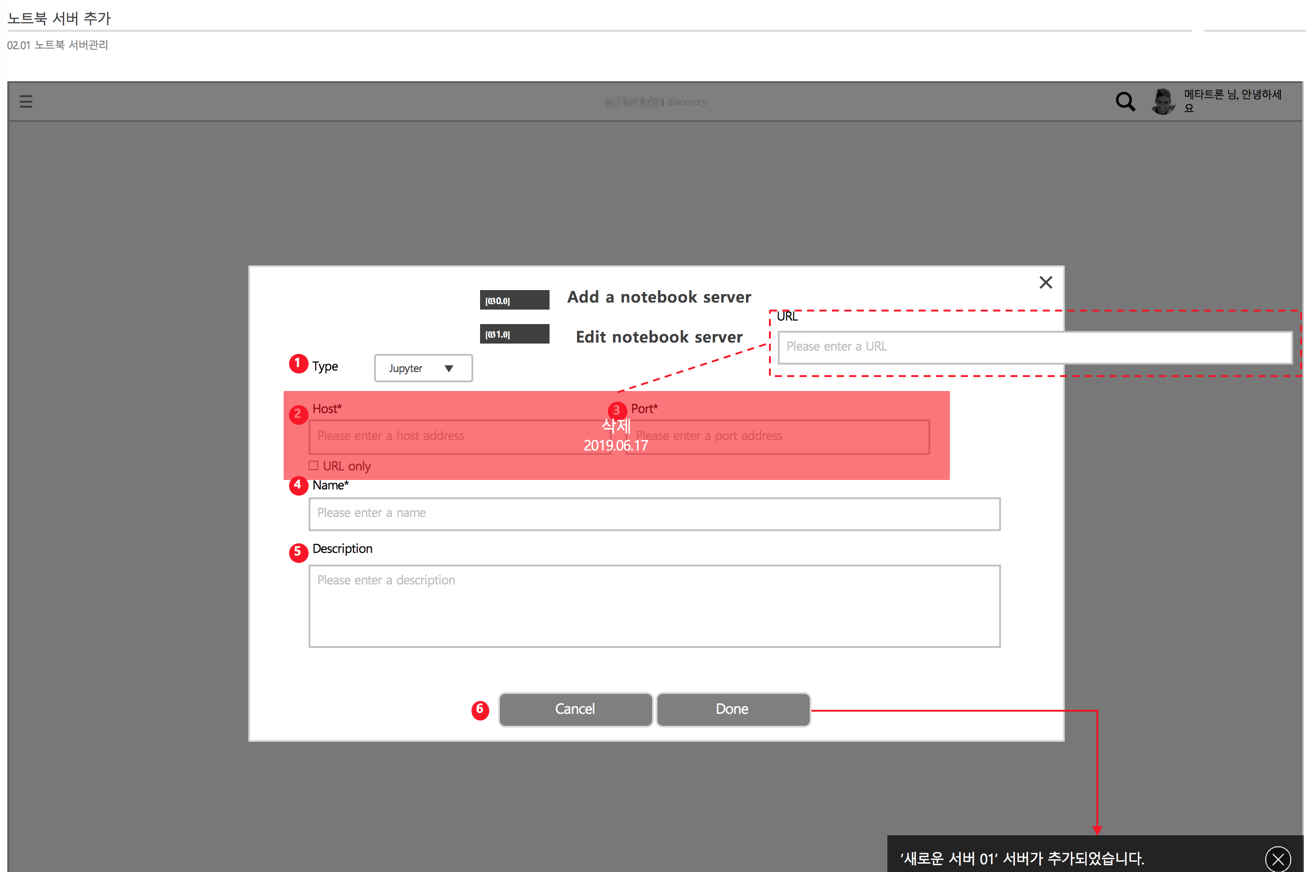Screen dimensions: 1306x872
Task: Open the user profile avatar
Action: click(1163, 101)
